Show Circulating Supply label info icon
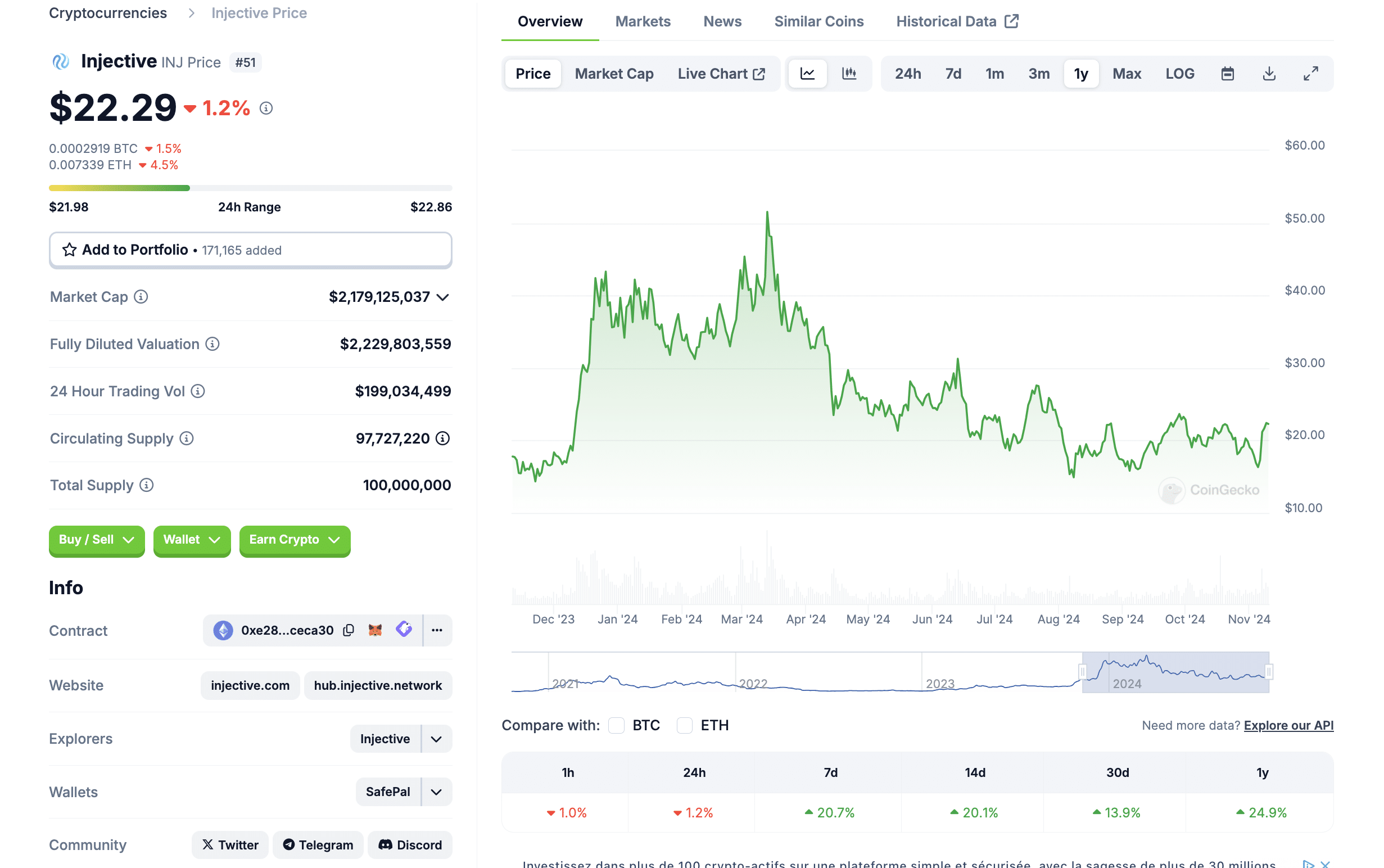 click(x=187, y=438)
